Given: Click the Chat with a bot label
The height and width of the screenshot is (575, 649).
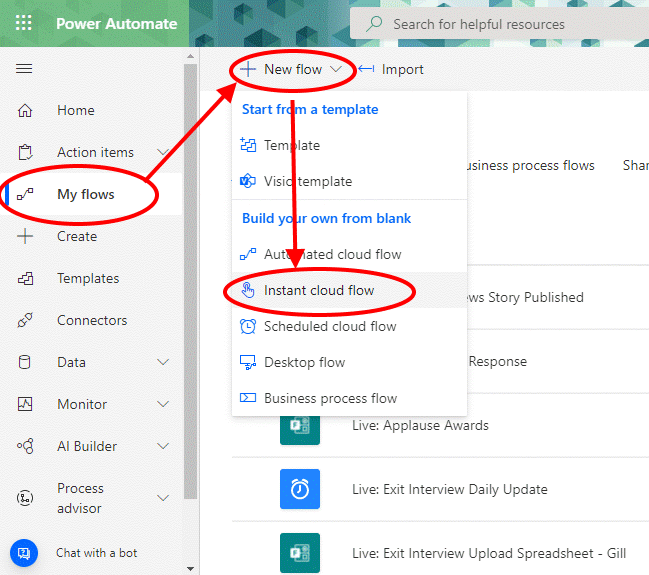Looking at the screenshot, I should [x=96, y=553].
